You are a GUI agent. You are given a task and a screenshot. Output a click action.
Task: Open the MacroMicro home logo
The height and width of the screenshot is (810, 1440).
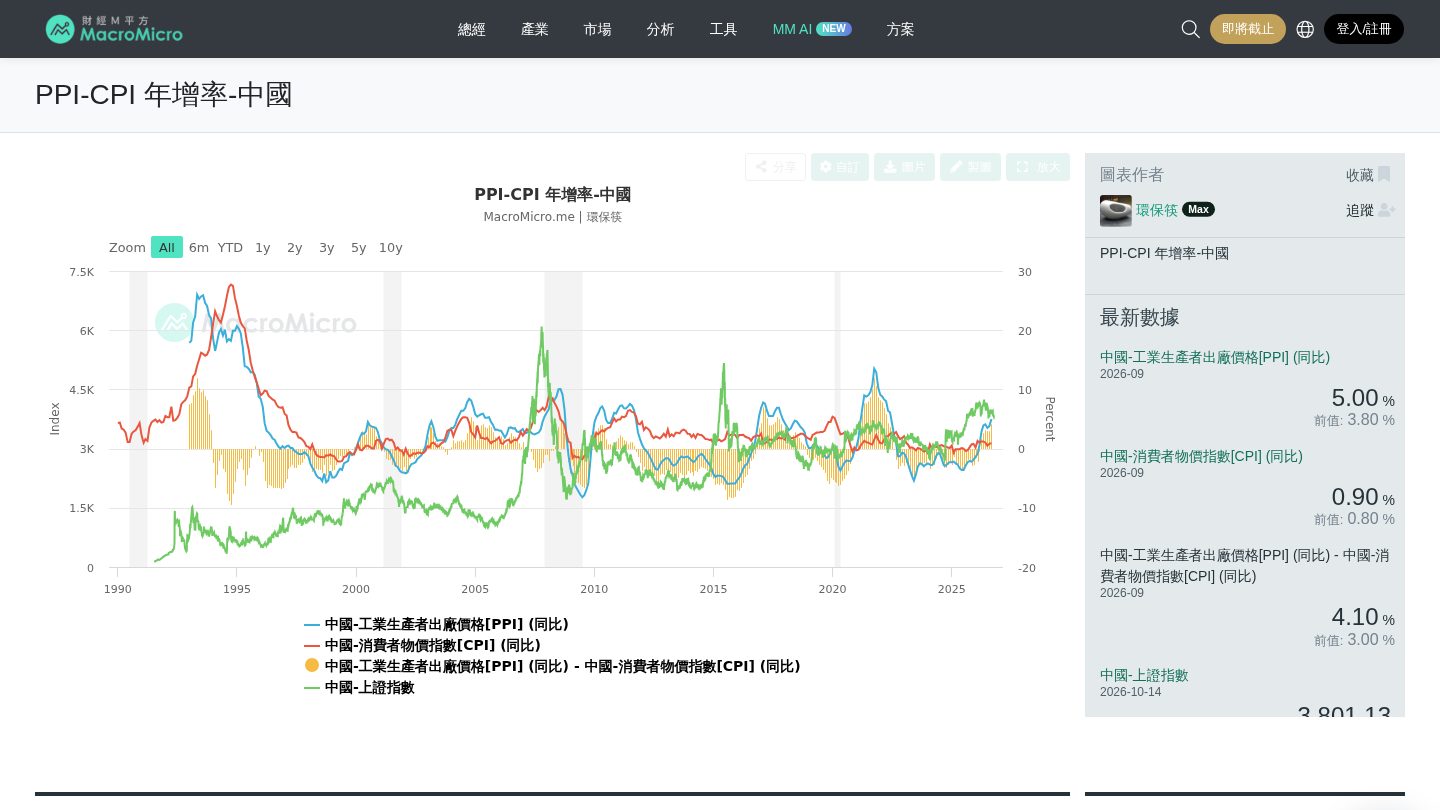tap(114, 29)
